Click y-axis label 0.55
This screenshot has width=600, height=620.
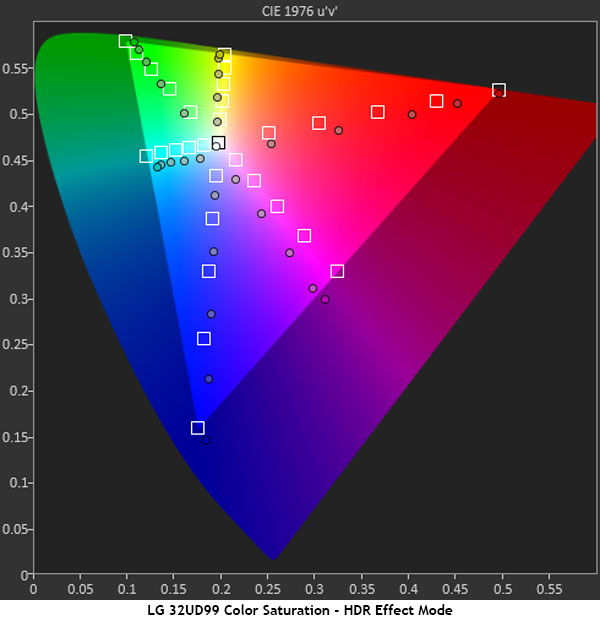click(x=15, y=68)
